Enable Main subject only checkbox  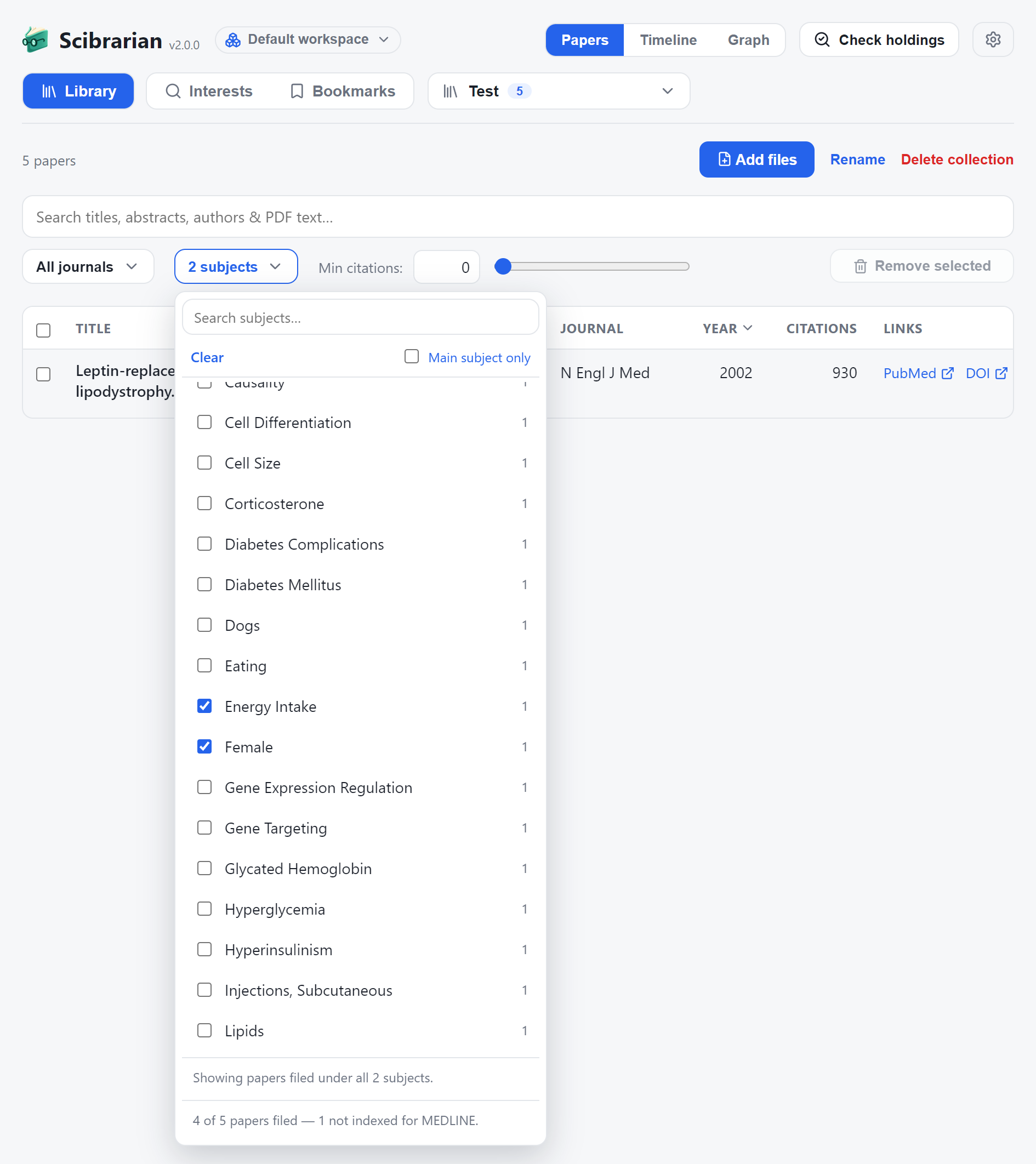[411, 357]
